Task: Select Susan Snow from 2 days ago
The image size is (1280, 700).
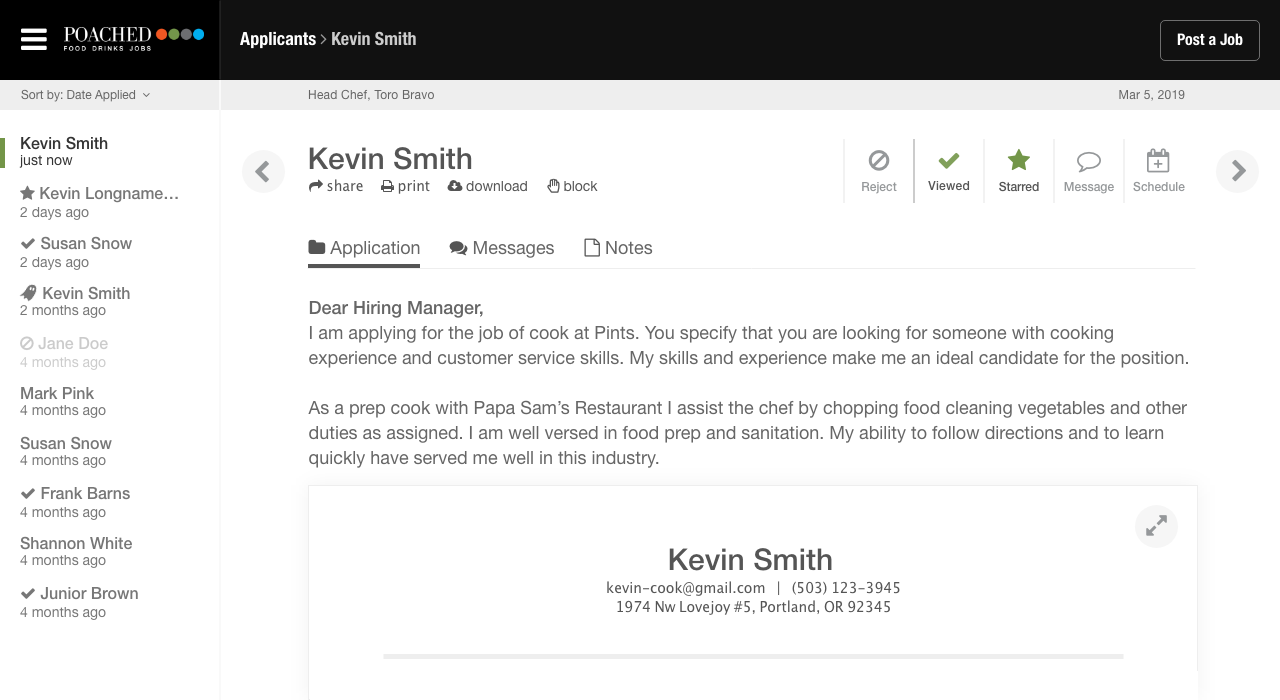Action: coord(76,252)
